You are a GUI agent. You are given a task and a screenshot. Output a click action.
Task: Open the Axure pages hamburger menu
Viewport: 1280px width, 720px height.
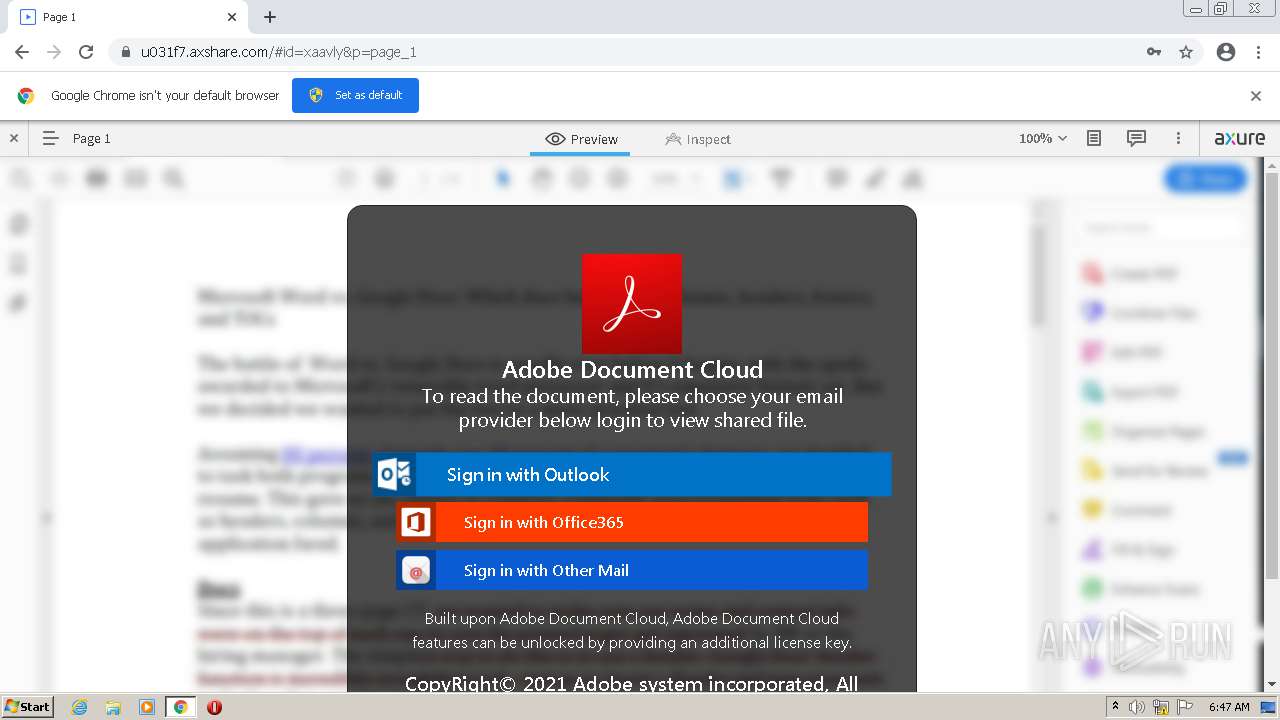(x=51, y=139)
